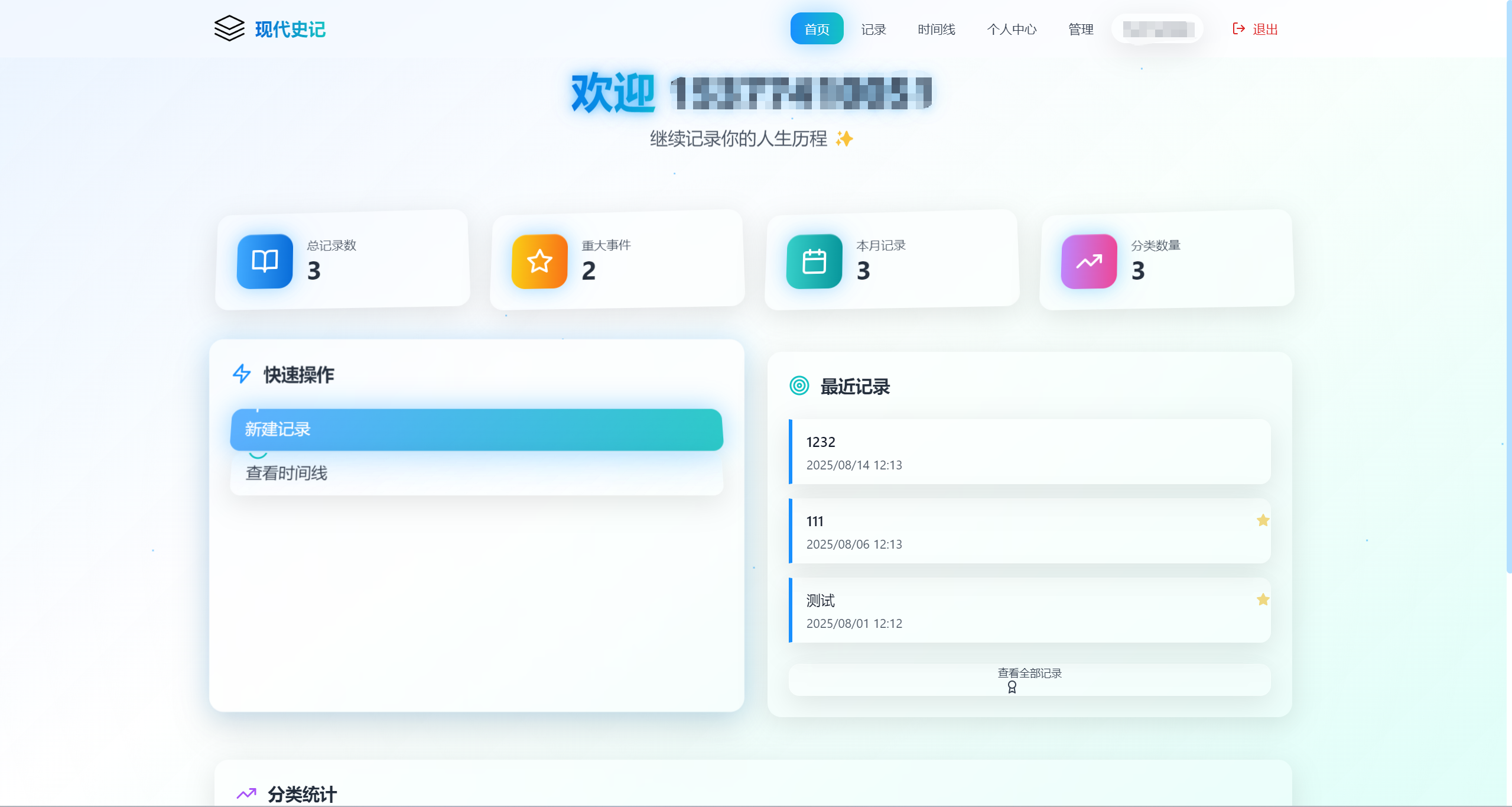The width and height of the screenshot is (1512, 807).
Task: Go to 个人中心 in navigation
Action: (1011, 29)
